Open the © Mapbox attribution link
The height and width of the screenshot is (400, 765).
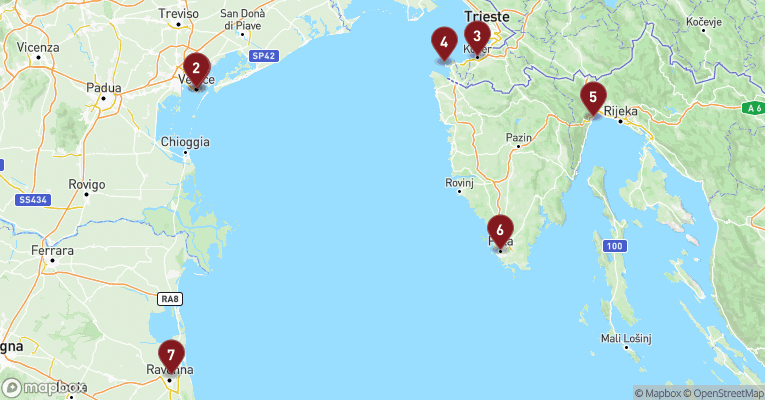click(658, 393)
